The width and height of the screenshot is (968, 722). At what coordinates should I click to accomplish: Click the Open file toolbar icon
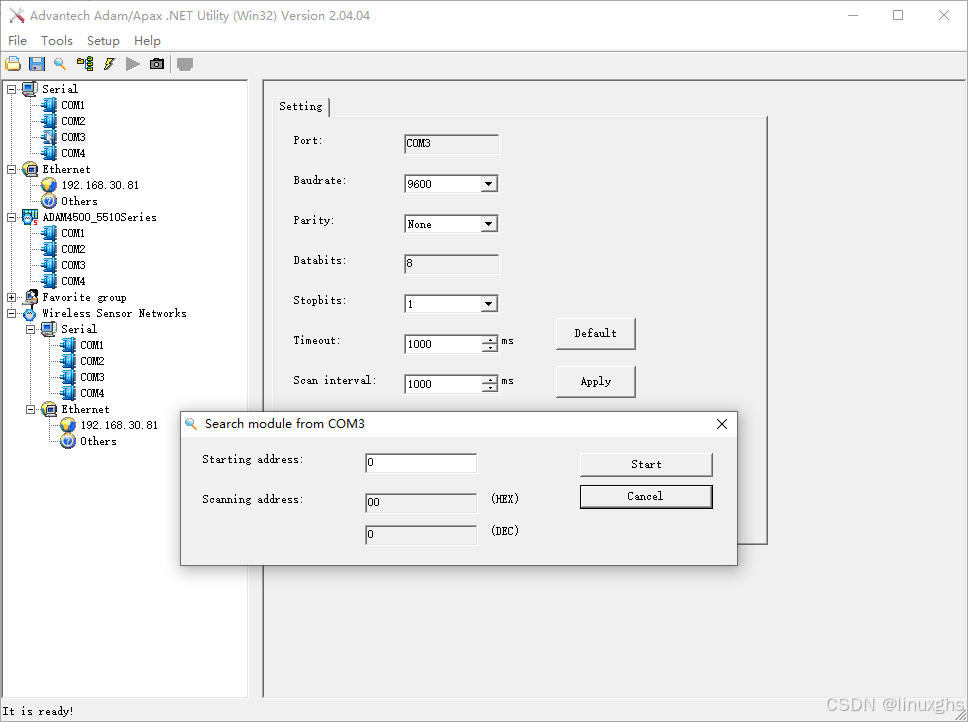click(x=13, y=64)
